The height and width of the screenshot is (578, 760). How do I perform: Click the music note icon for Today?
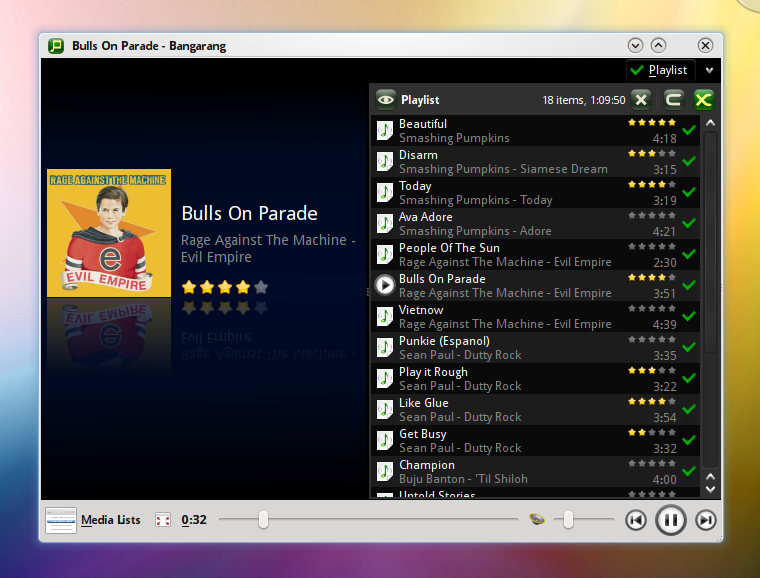[x=385, y=192]
